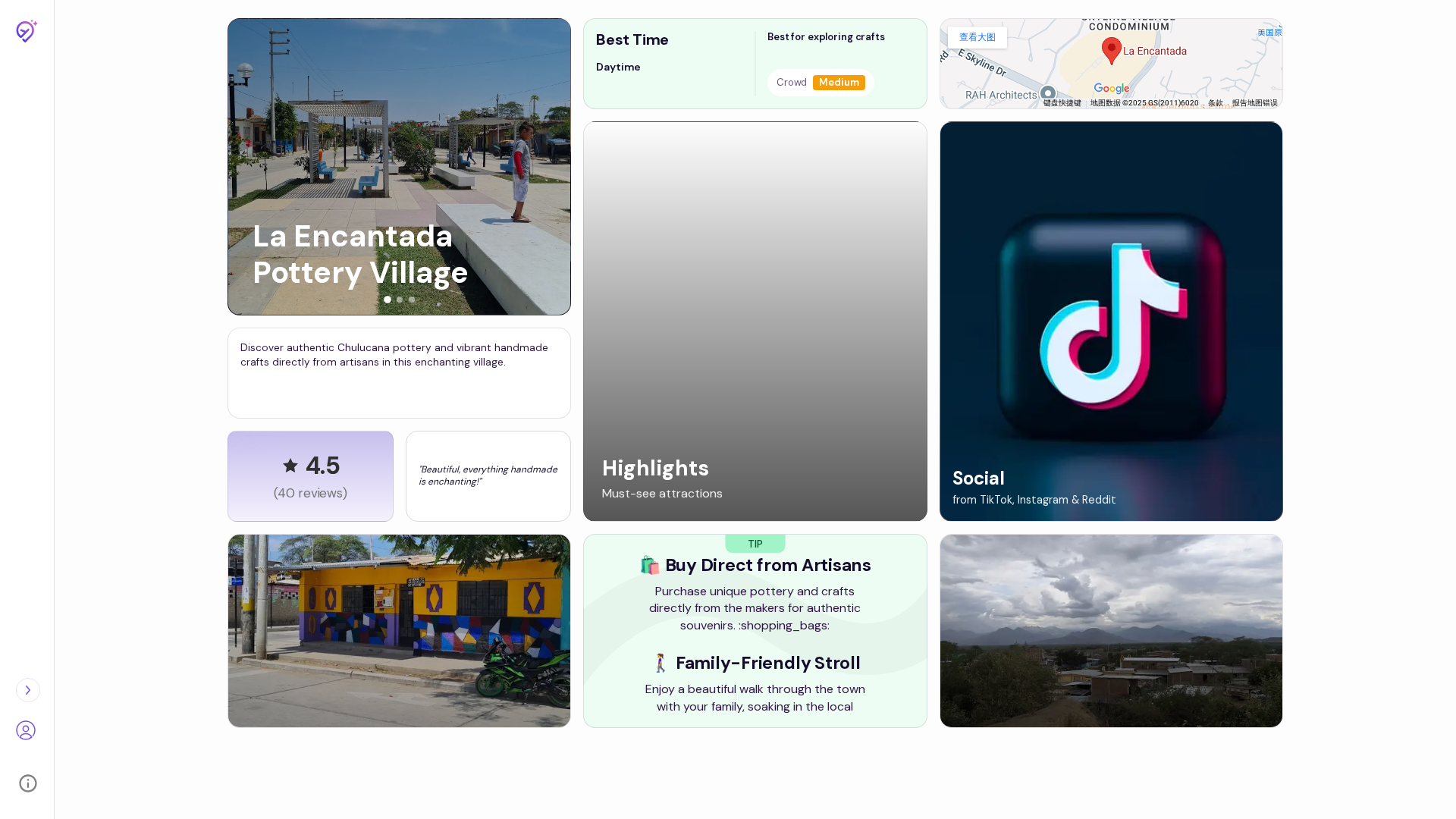The height and width of the screenshot is (819, 1456).
Task: Click the 报告地图错误 report map error link
Action: pyautogui.click(x=1254, y=103)
